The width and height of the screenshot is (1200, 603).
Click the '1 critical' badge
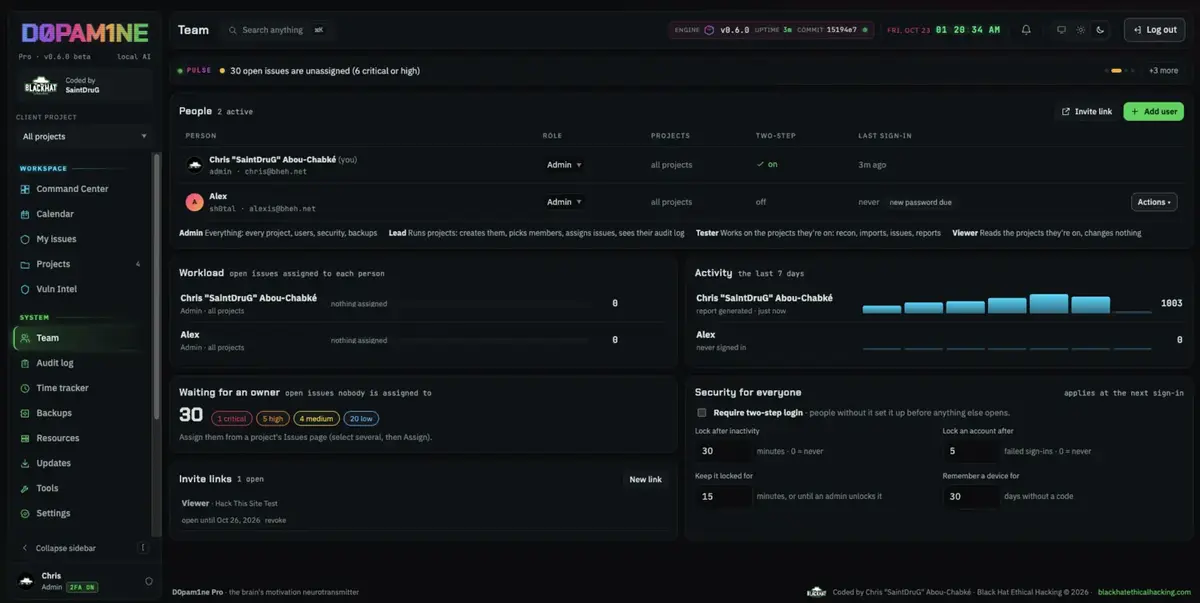(x=231, y=419)
